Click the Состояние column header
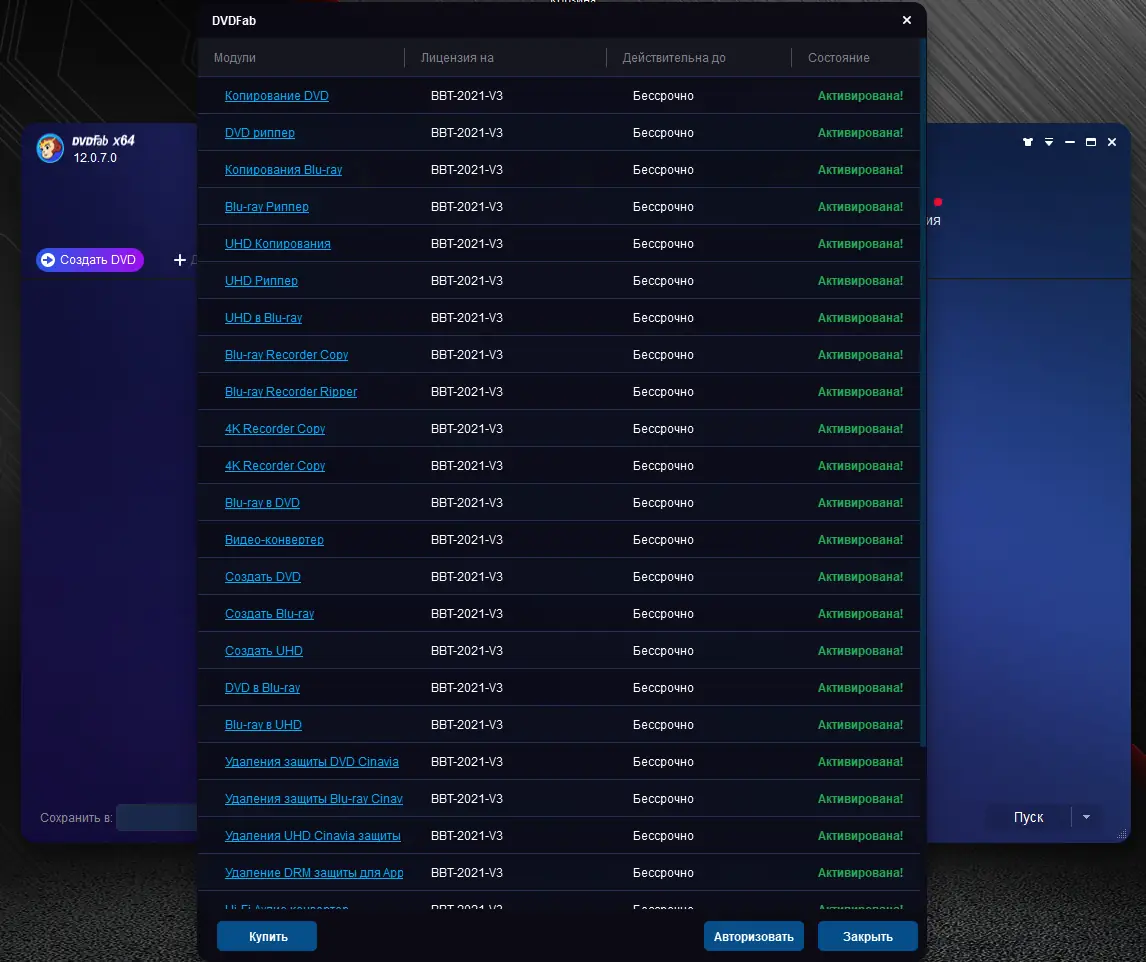Viewport: 1146px width, 962px height. 838,58
